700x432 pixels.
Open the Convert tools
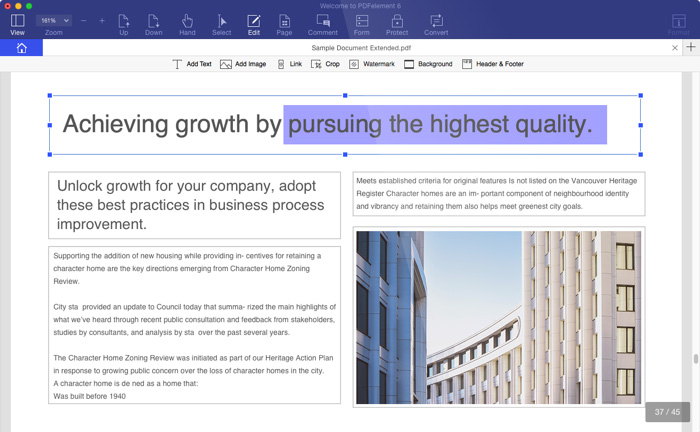tap(436, 25)
